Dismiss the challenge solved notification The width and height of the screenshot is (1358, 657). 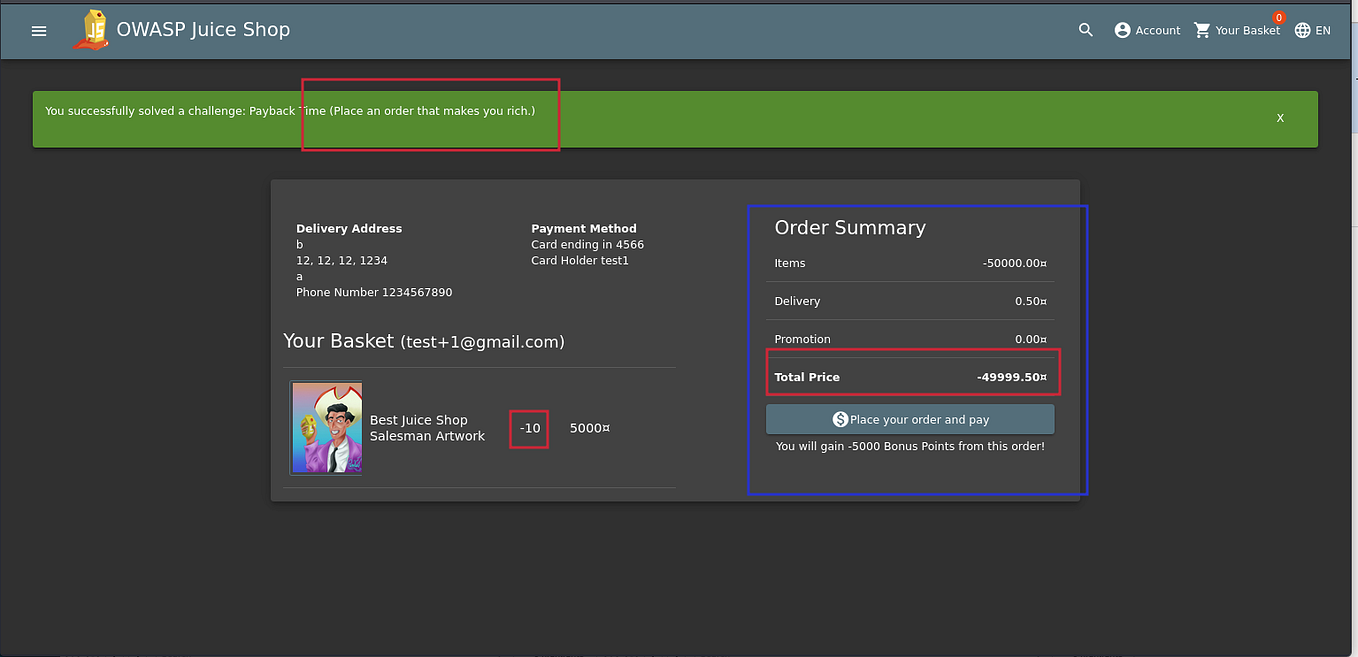pyautogui.click(x=1280, y=117)
